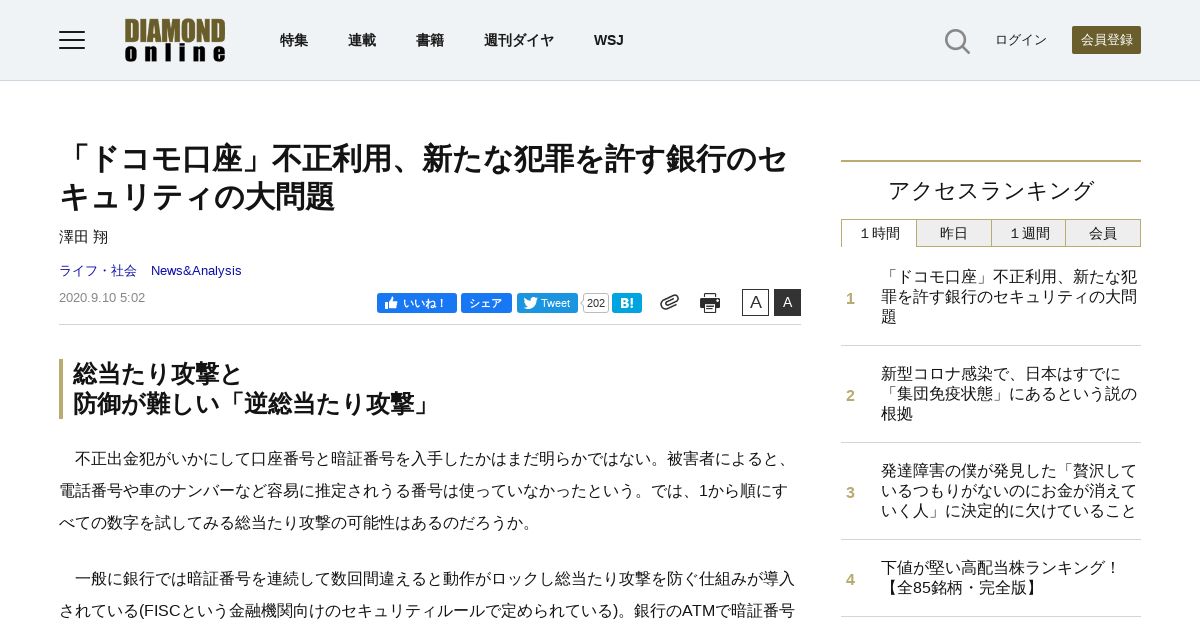This screenshot has height=630, width=1200.
Task: Open the 週刊ダイヤ menu item
Action: [519, 40]
